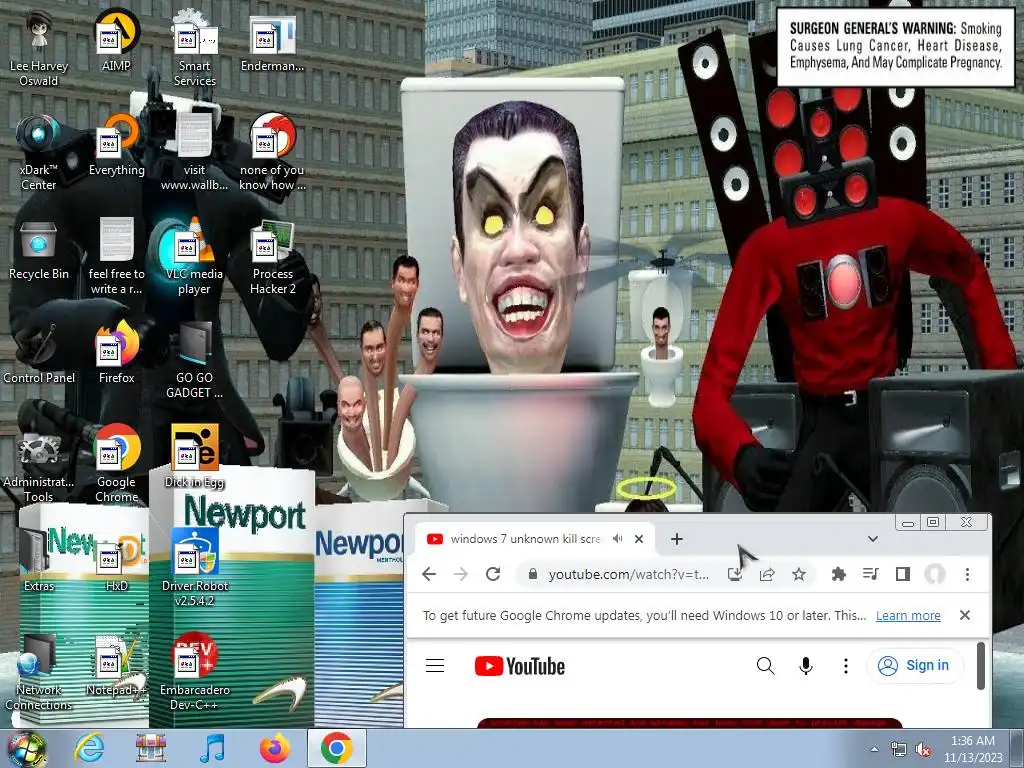Open the YouTube hamburger guide menu
Viewport: 1024px width, 768px height.
click(435, 665)
